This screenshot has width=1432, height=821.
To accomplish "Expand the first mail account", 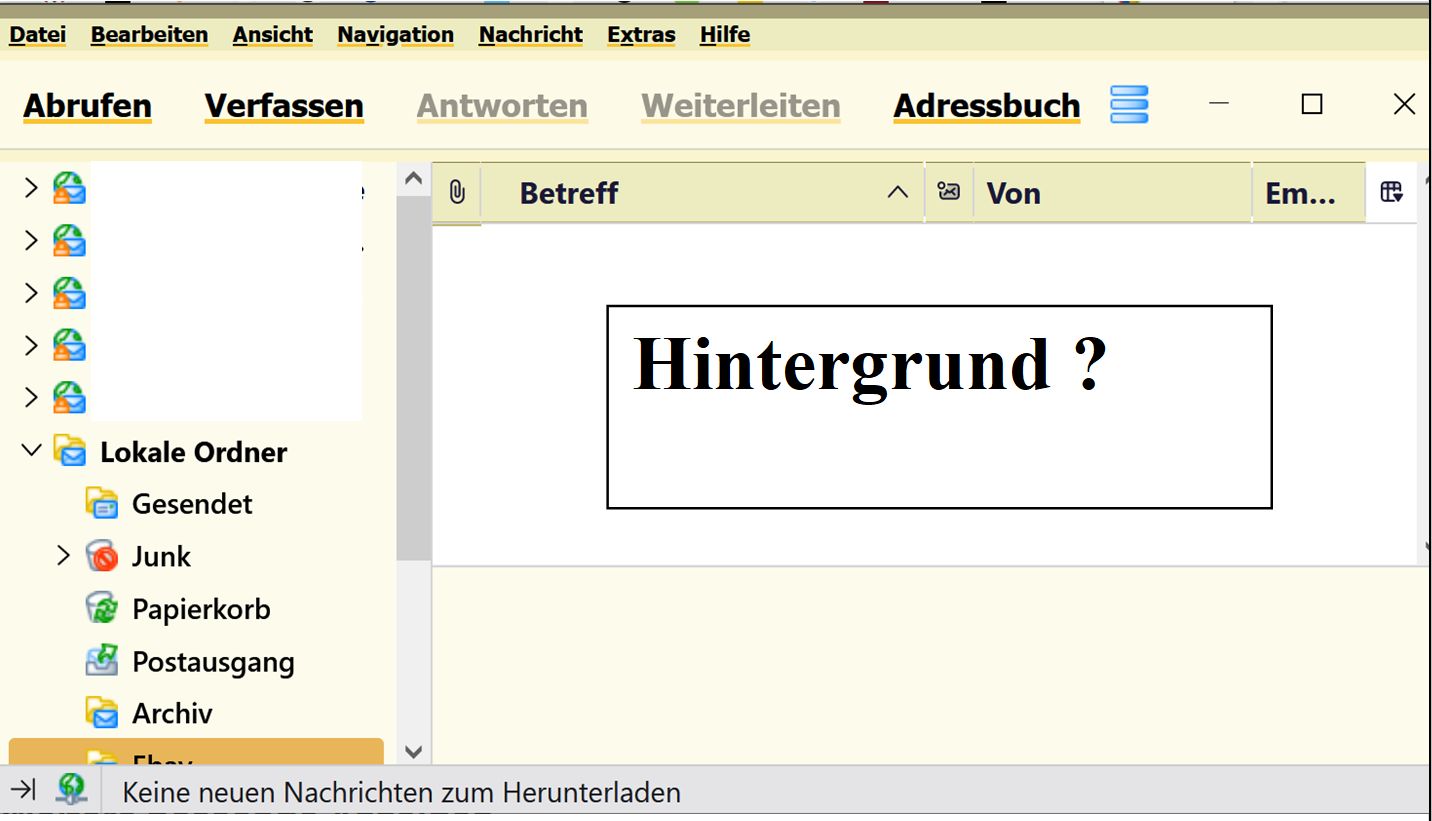I will pos(31,188).
